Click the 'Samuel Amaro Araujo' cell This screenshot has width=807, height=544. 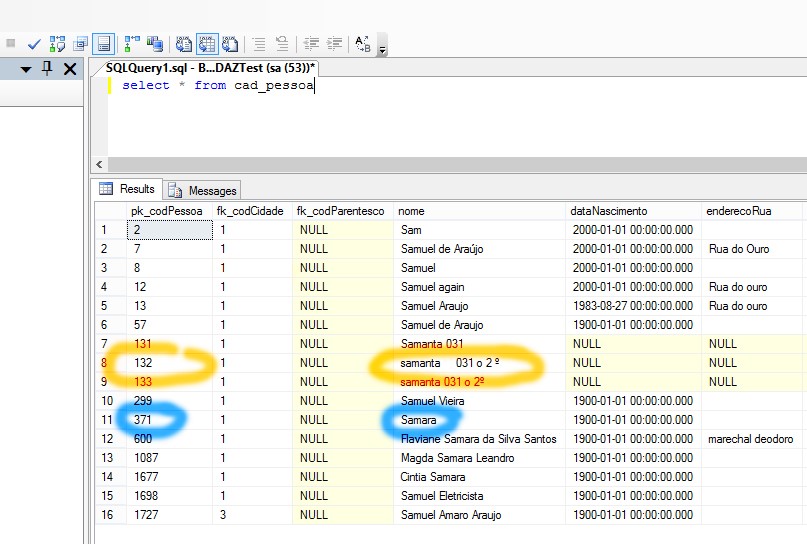(479, 515)
